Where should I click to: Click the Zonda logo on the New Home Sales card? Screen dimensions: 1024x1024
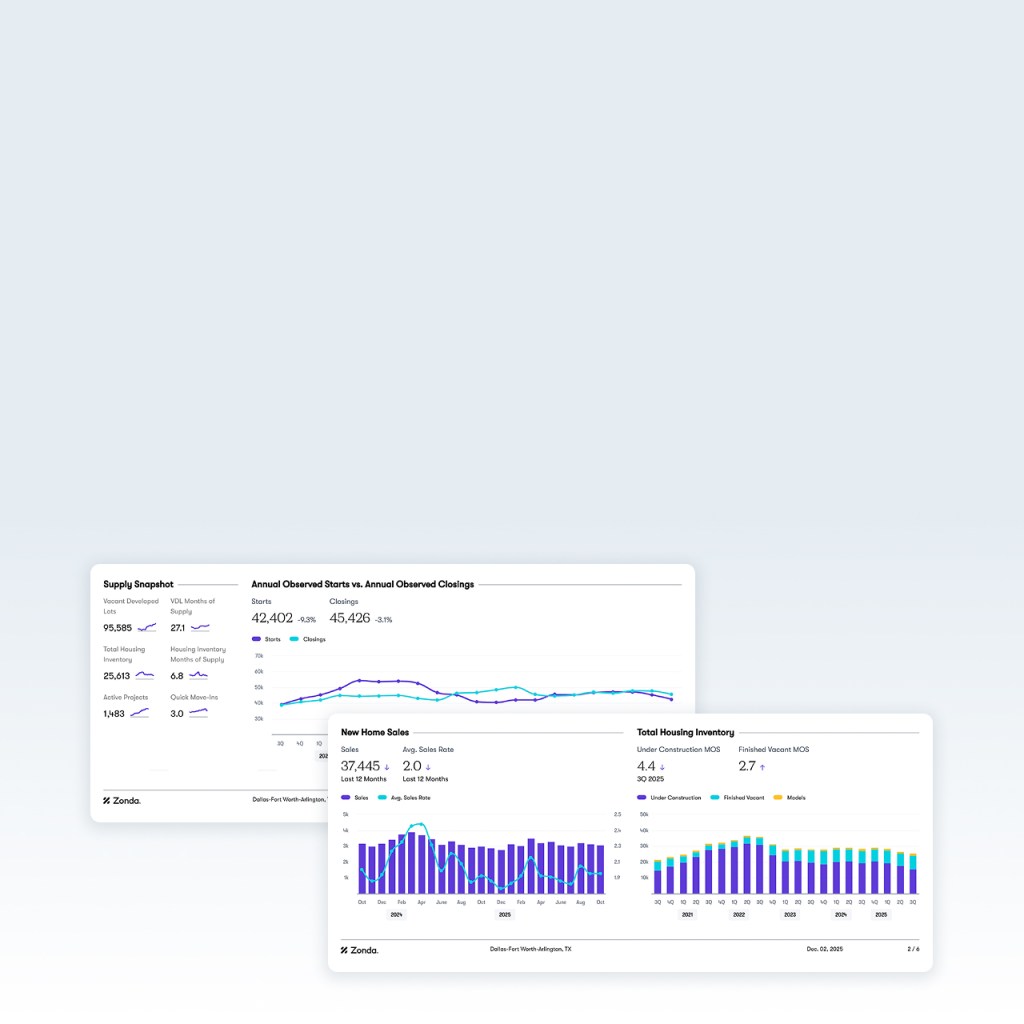point(360,949)
